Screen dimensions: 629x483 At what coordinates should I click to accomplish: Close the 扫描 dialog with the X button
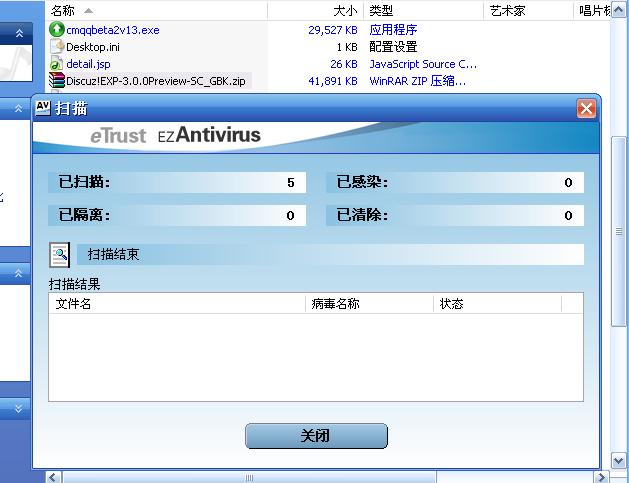pyautogui.click(x=586, y=109)
